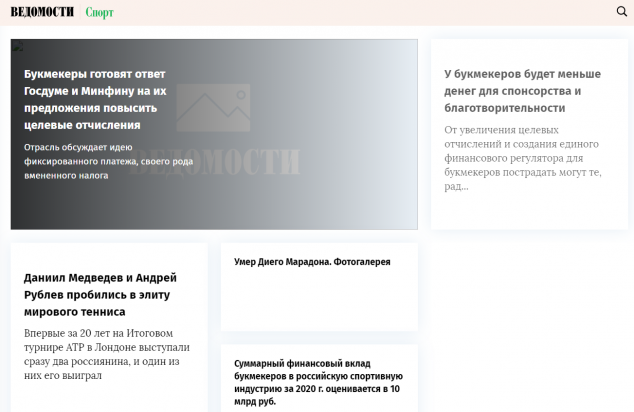Open 'Умер Диего Марадона. Фотогалерея'
This screenshot has height=412, width=634.
coord(312,262)
